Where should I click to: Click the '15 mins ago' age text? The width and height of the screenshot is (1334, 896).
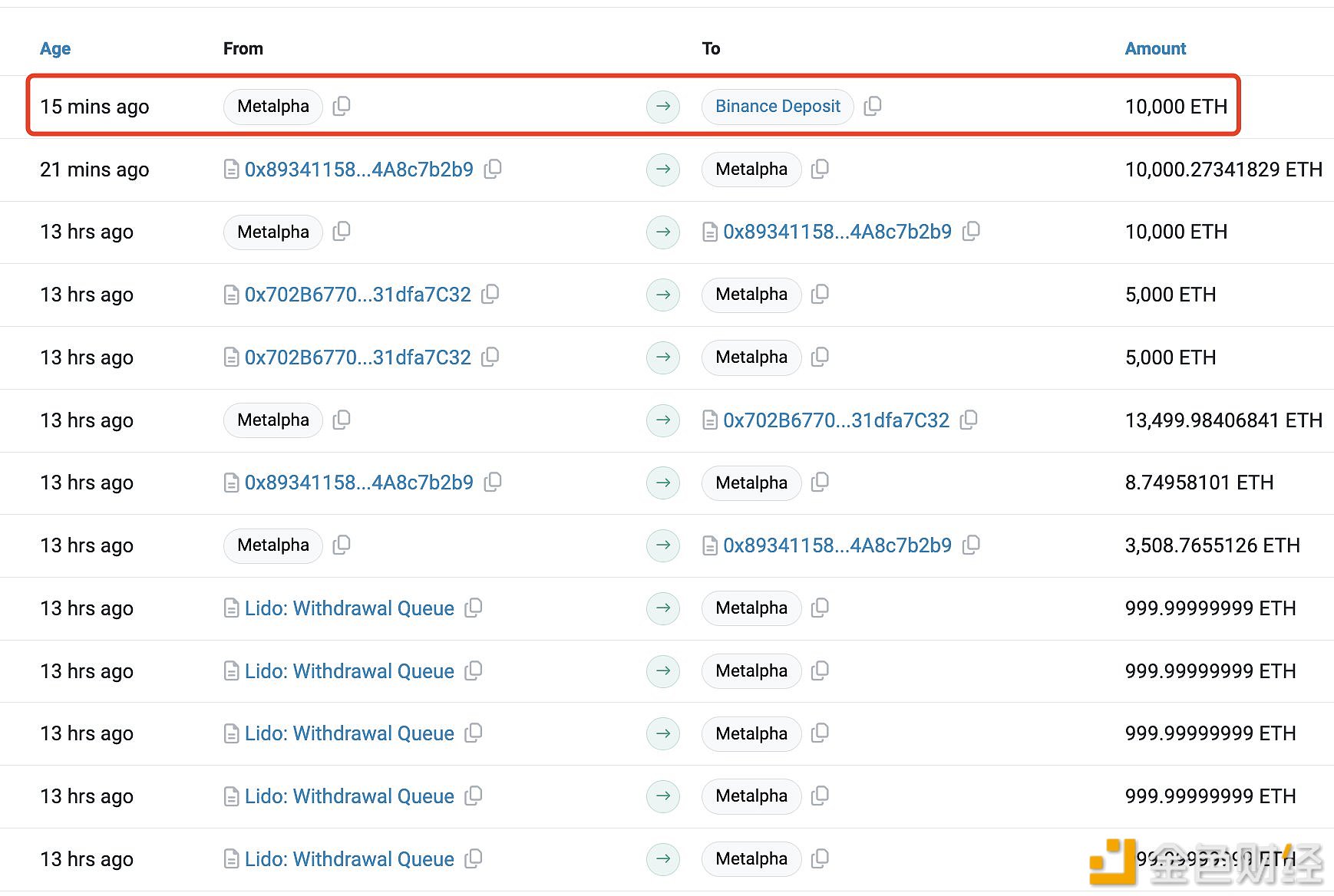[94, 107]
